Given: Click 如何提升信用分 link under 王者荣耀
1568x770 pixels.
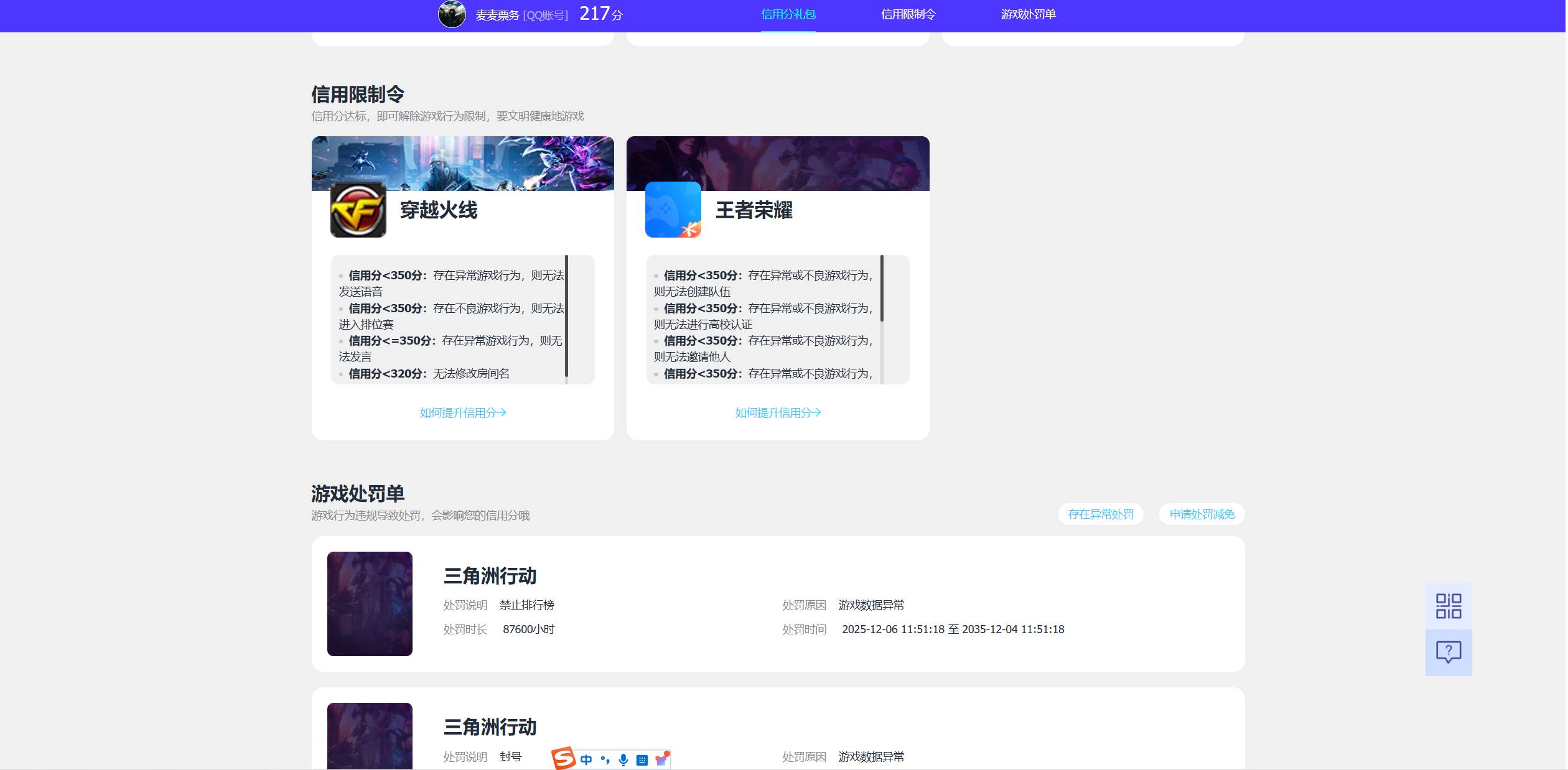Looking at the screenshot, I should click(x=778, y=412).
